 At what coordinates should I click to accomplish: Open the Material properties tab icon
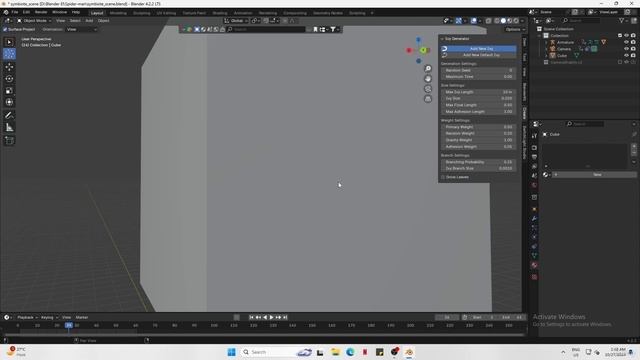click(534, 265)
